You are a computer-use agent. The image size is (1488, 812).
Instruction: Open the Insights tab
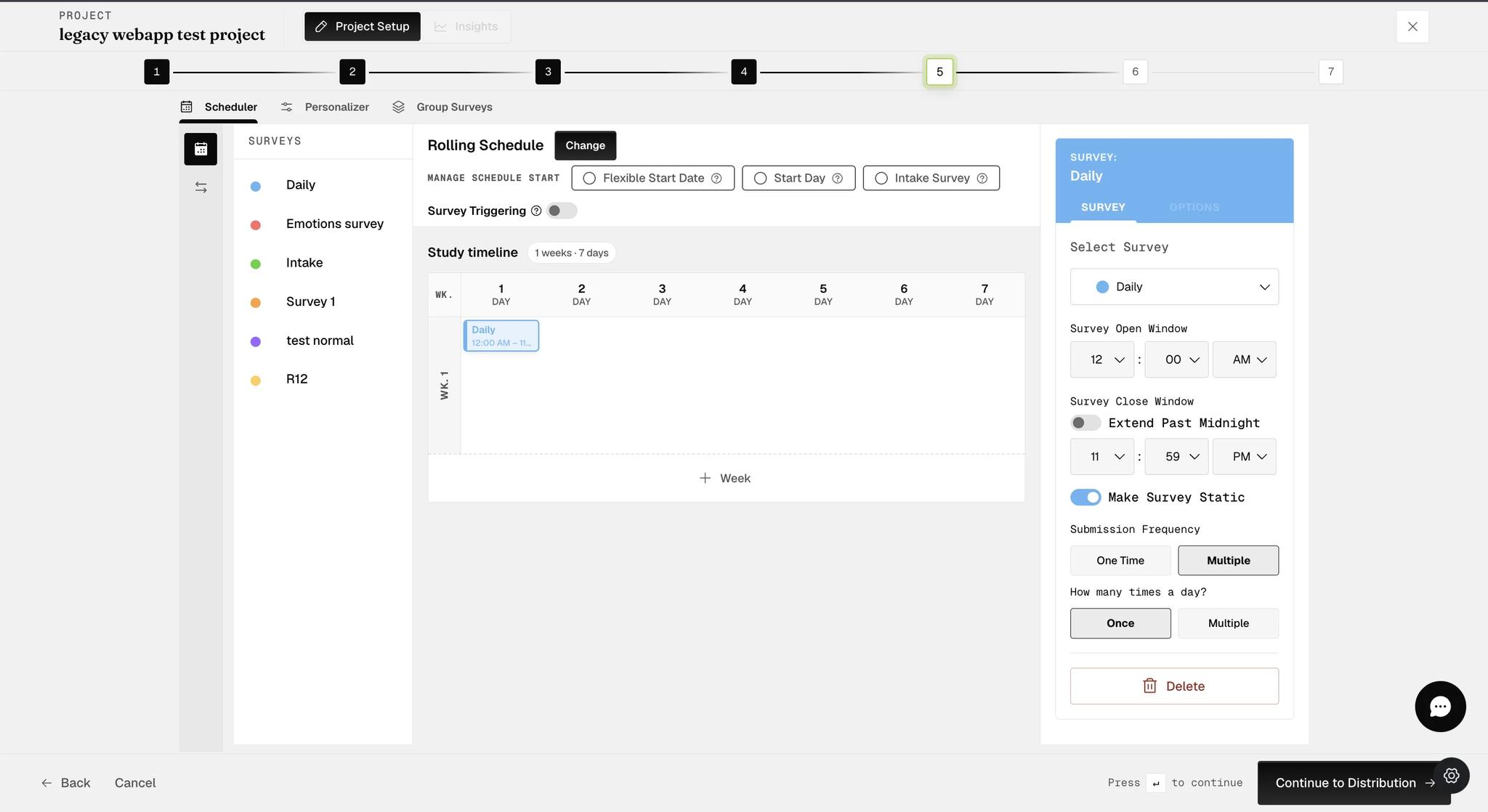point(466,27)
